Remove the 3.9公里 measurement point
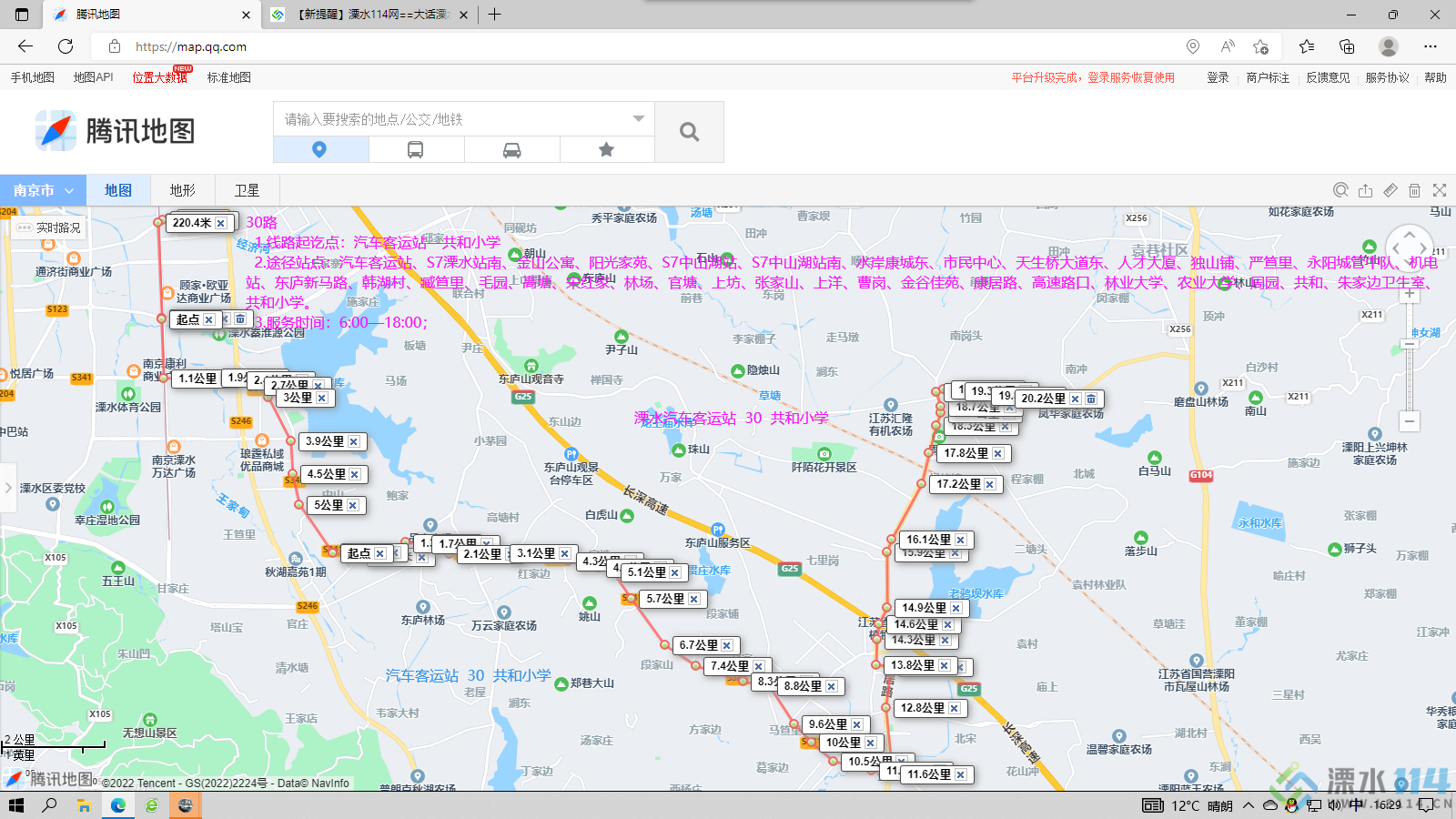This screenshot has width=1456, height=819. tap(354, 441)
